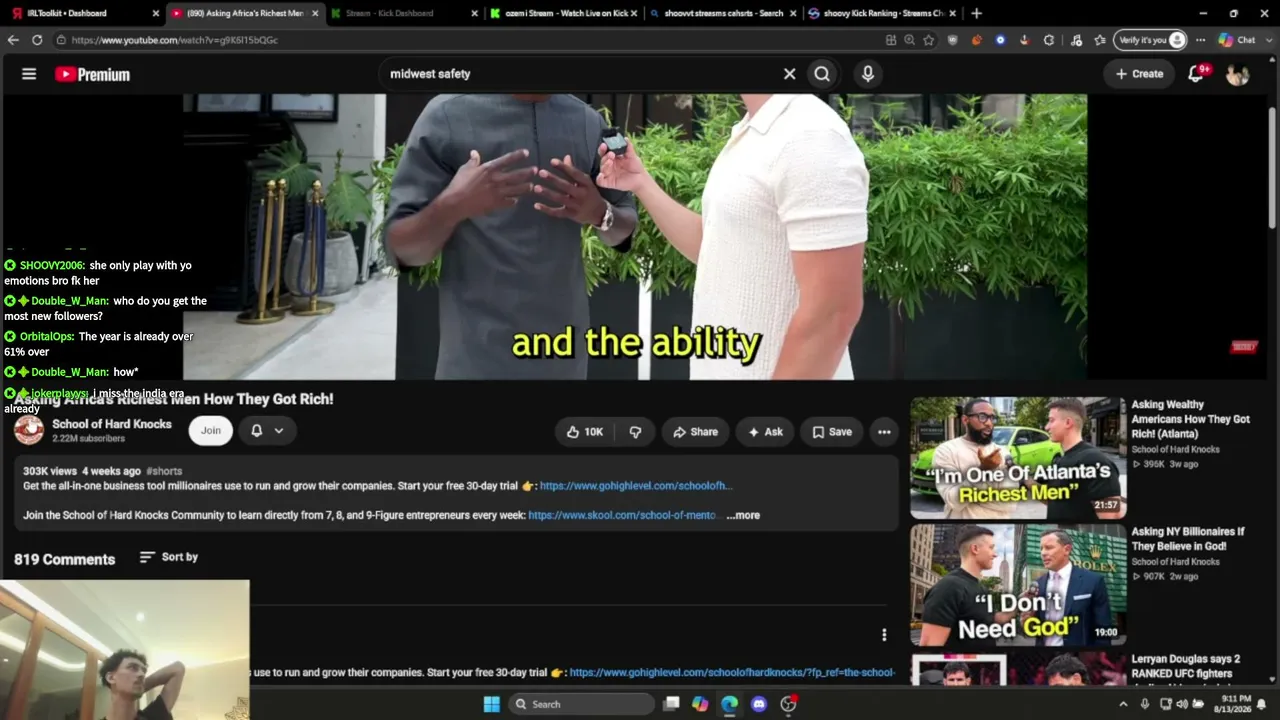Run search with the magnifier button
This screenshot has height=720, width=1280.
click(x=822, y=74)
